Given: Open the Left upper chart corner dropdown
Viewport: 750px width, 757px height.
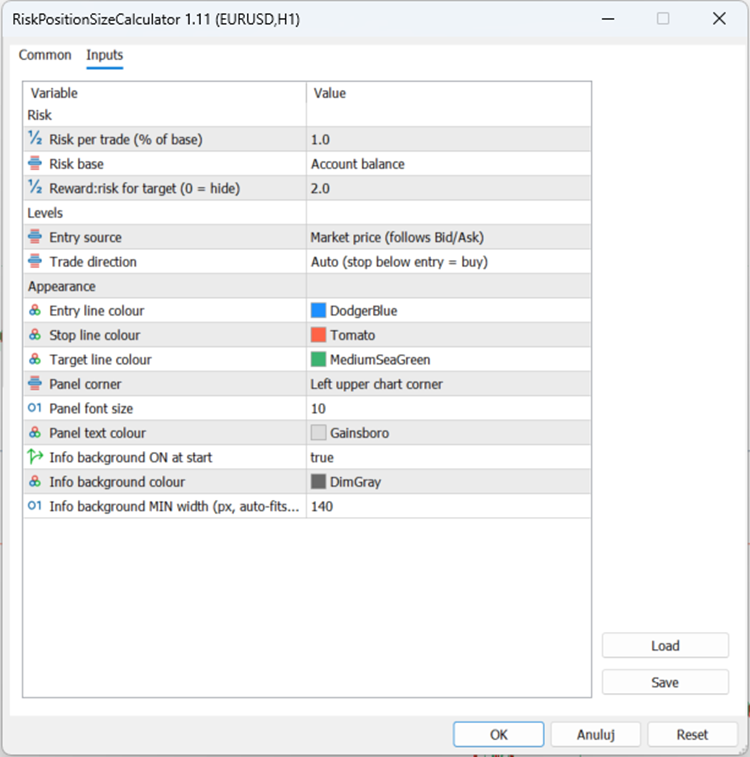Looking at the screenshot, I should click(448, 384).
